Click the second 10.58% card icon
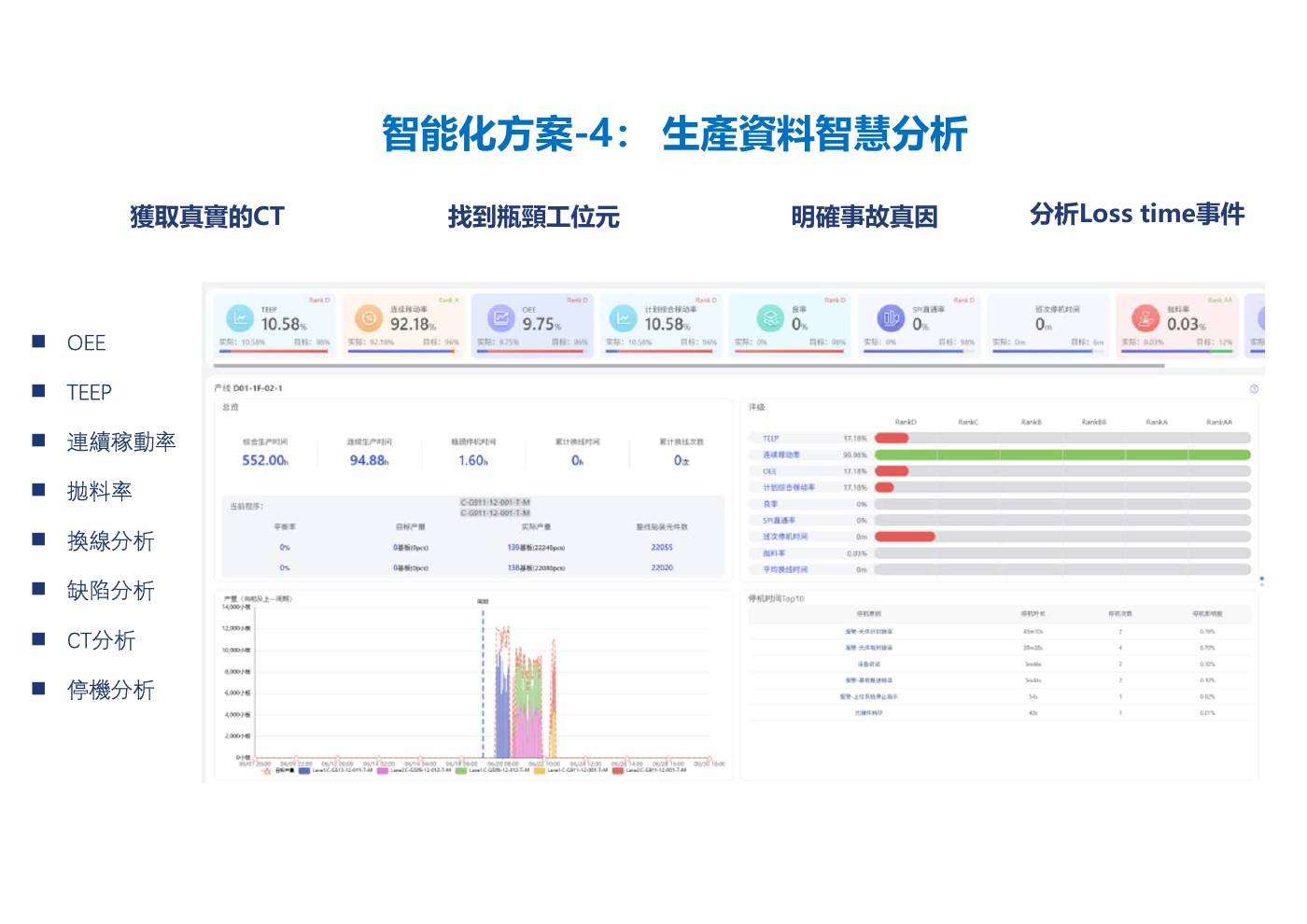 coord(623,318)
